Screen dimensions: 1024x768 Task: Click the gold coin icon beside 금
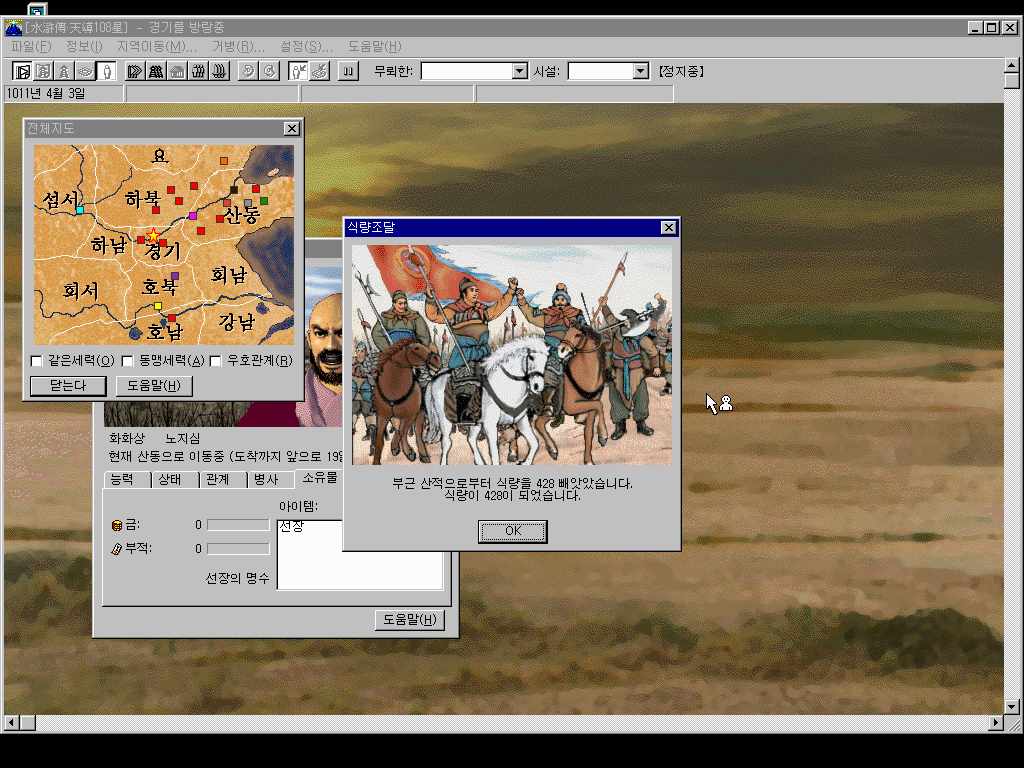[x=117, y=525]
